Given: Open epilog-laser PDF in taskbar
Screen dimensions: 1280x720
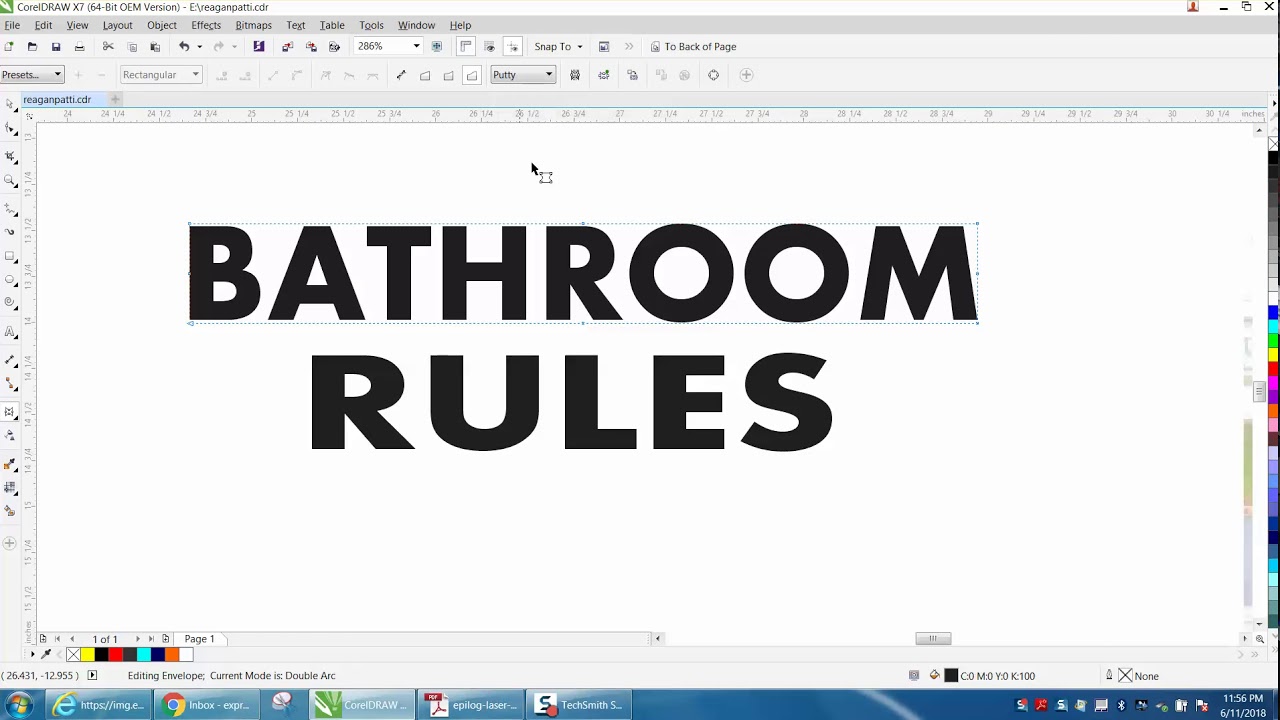Looking at the screenshot, I should [472, 705].
